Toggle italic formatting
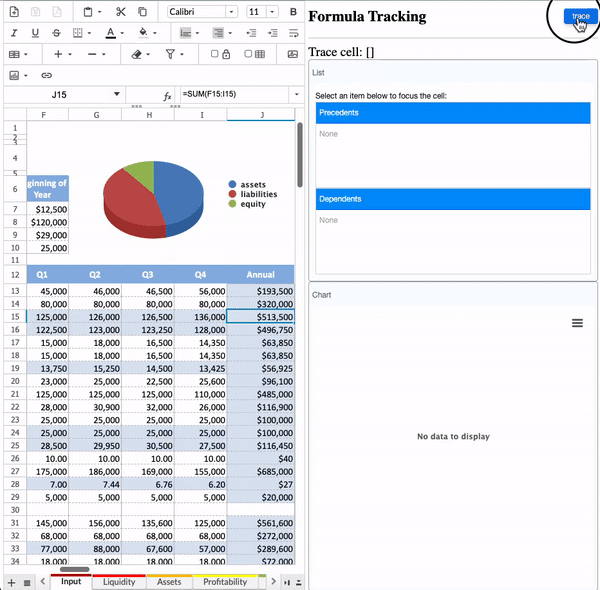 tap(14, 33)
